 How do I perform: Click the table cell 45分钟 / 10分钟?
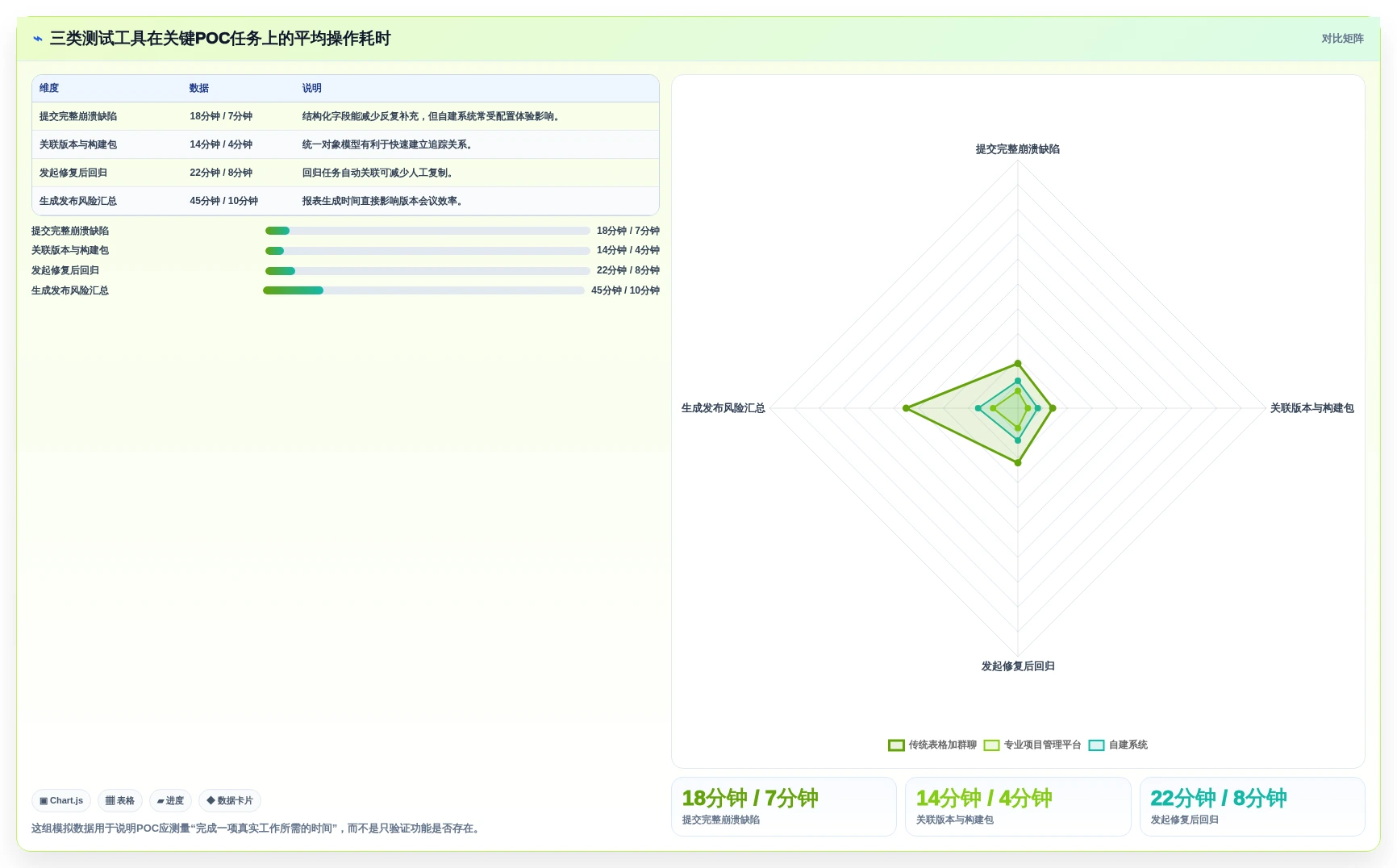(x=224, y=201)
